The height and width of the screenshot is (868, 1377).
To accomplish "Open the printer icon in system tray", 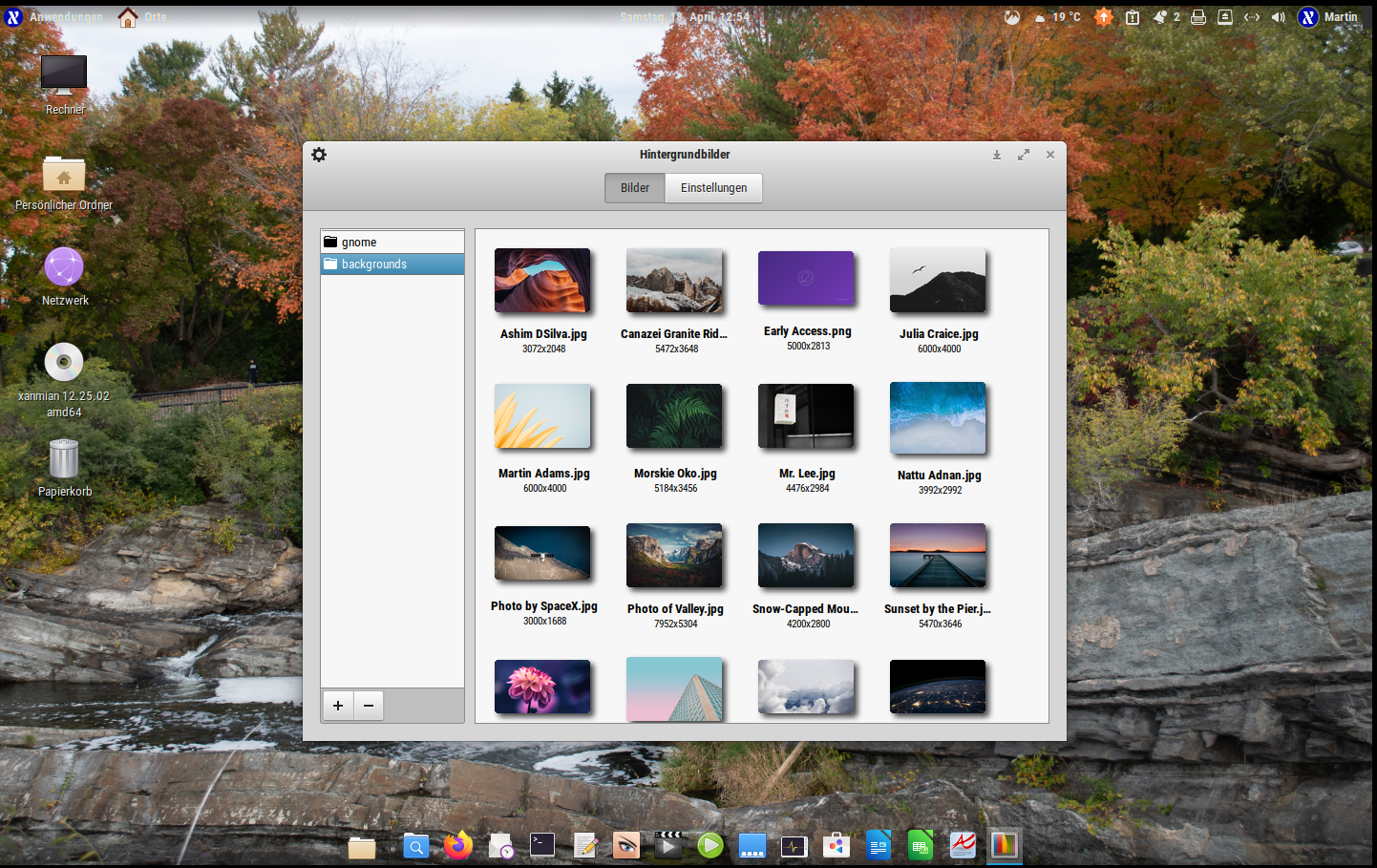I will (1198, 17).
